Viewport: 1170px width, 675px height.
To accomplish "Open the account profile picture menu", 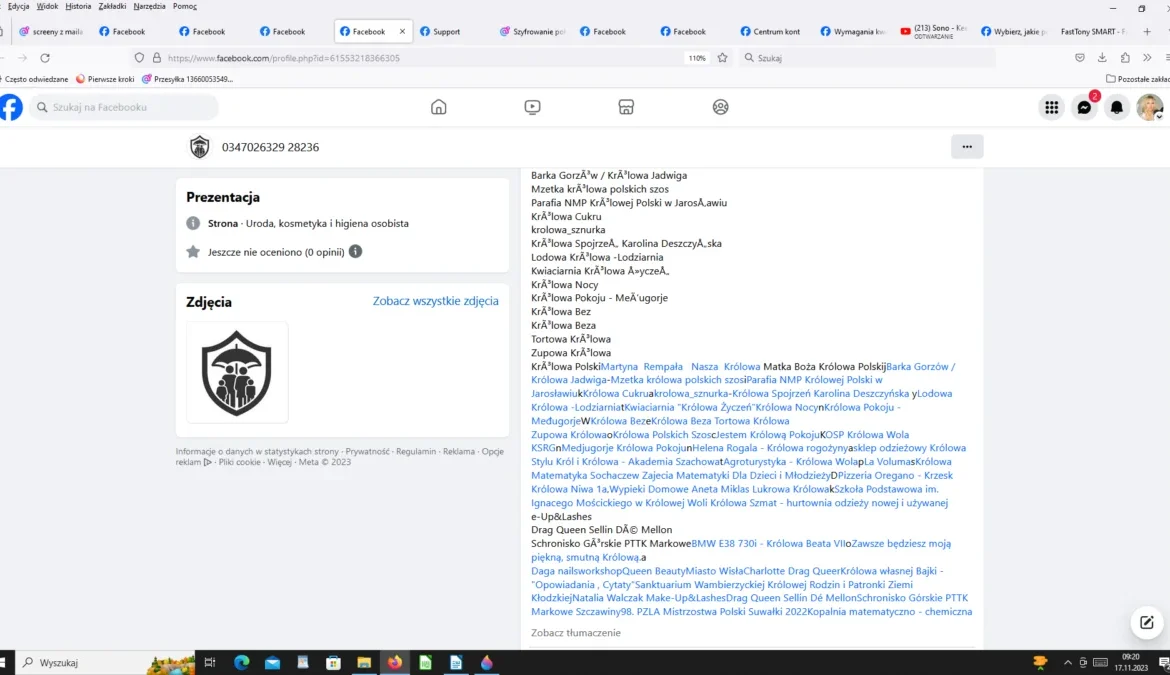I will 1149,107.
